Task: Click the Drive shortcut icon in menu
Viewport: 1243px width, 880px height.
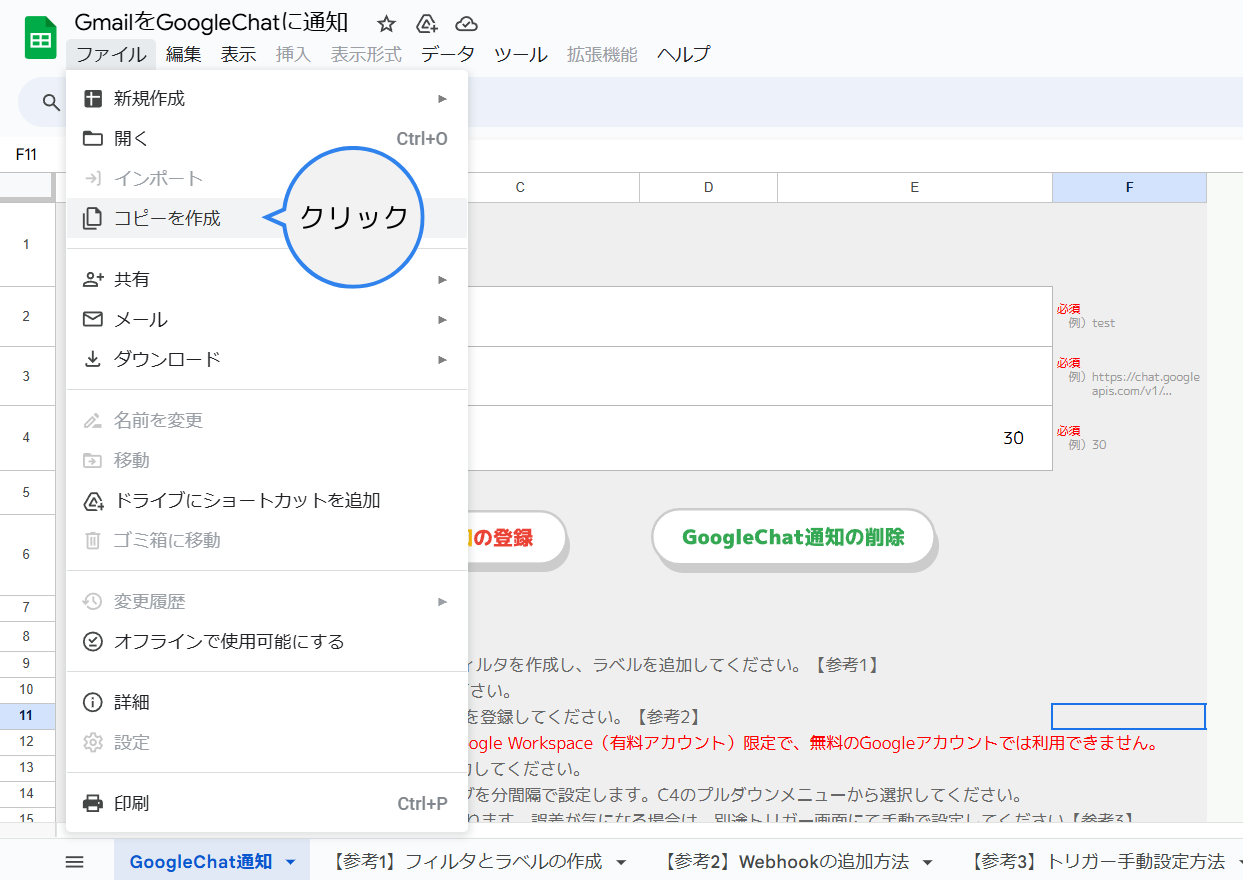Action: pyautogui.click(x=93, y=500)
